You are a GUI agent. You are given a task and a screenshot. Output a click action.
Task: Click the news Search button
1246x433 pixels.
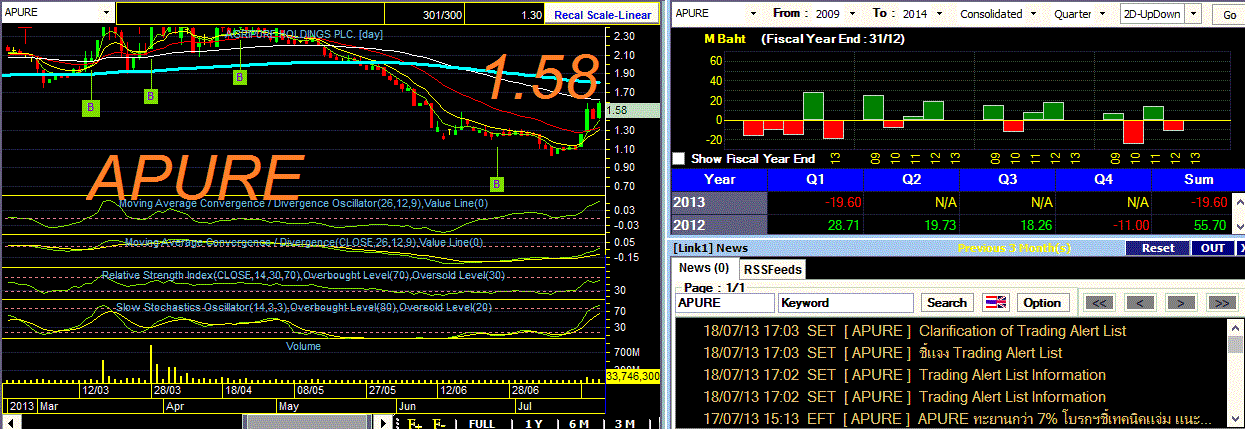pyautogui.click(x=946, y=302)
